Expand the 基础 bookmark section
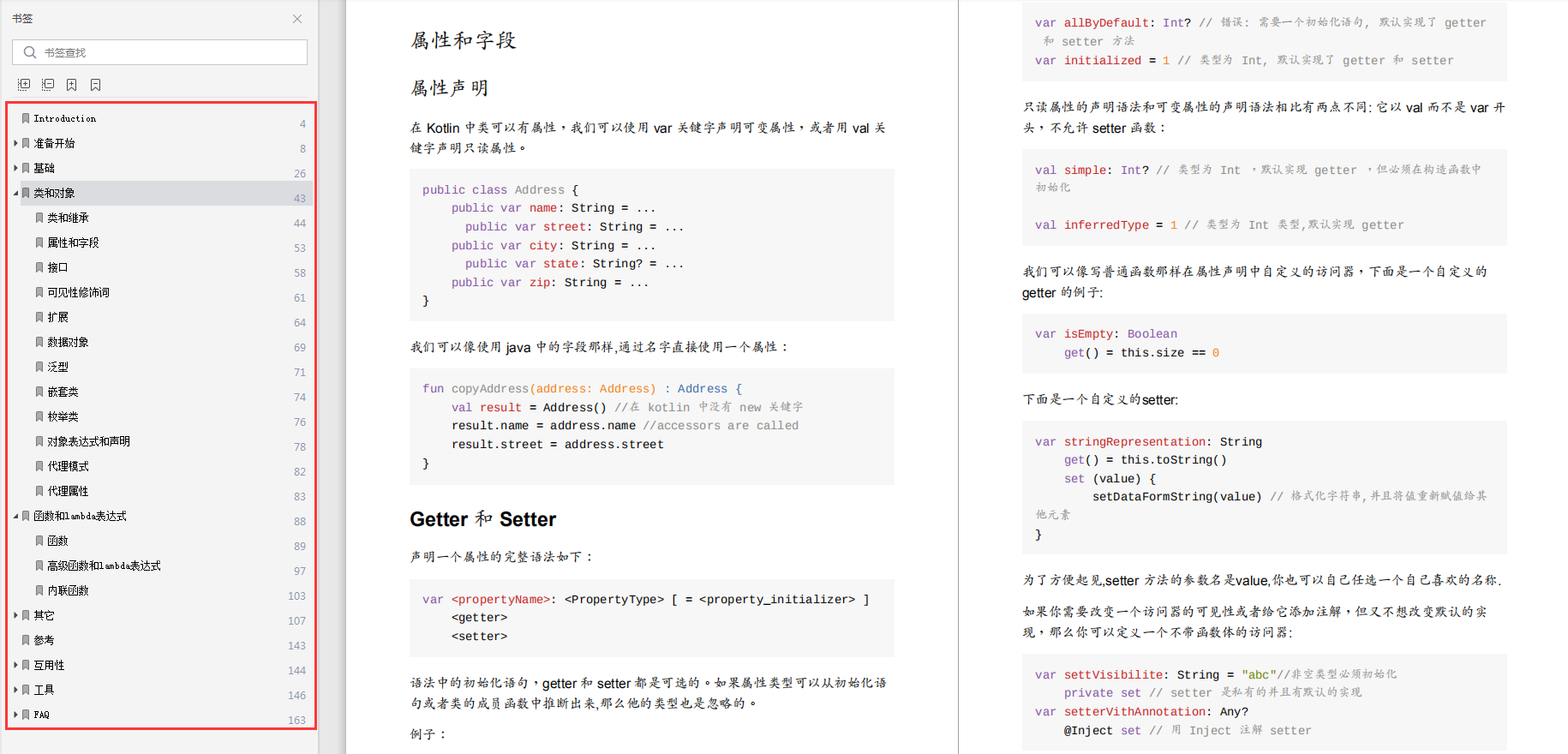1568x754 pixels. point(15,168)
